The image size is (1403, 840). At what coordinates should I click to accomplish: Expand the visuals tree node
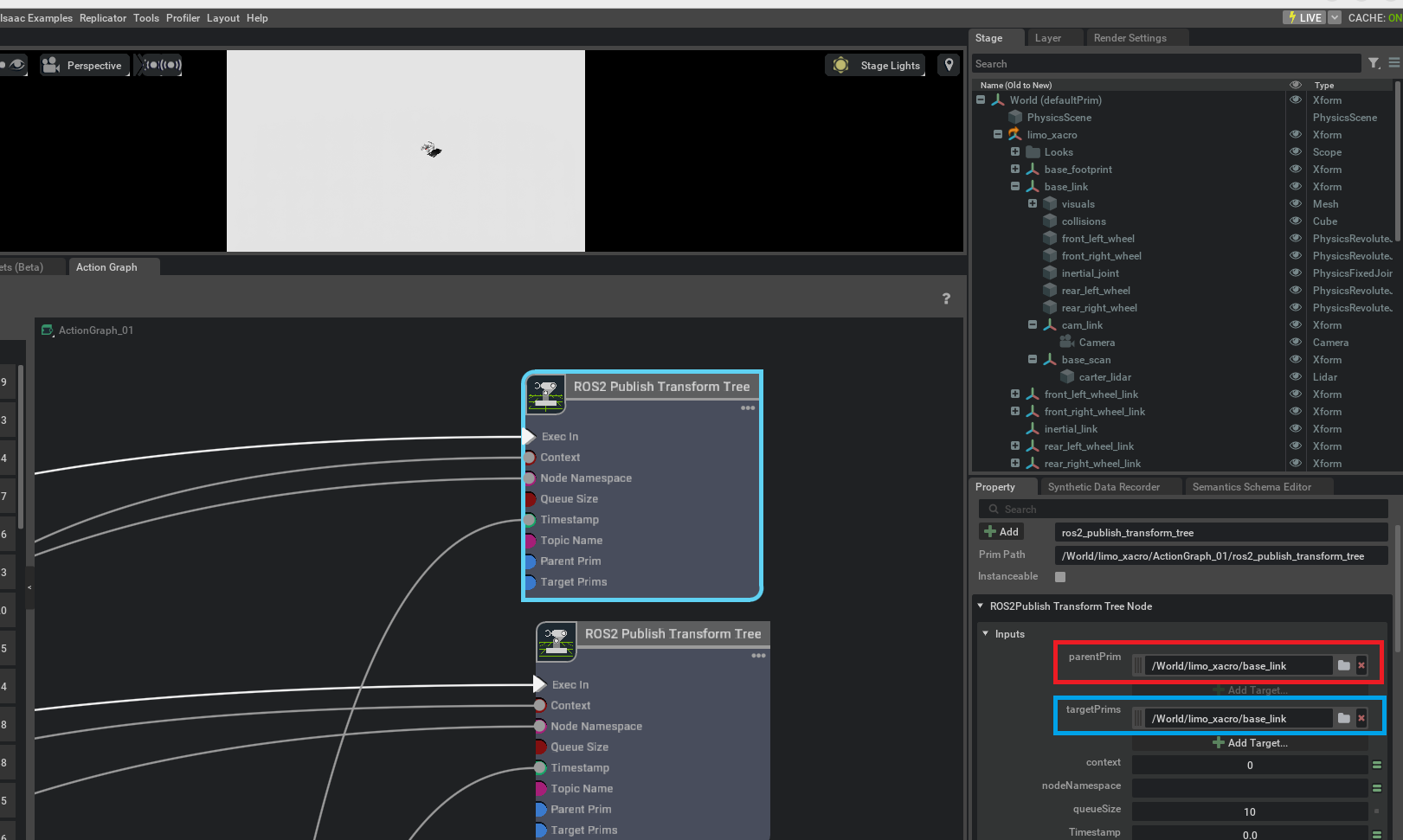click(1033, 204)
